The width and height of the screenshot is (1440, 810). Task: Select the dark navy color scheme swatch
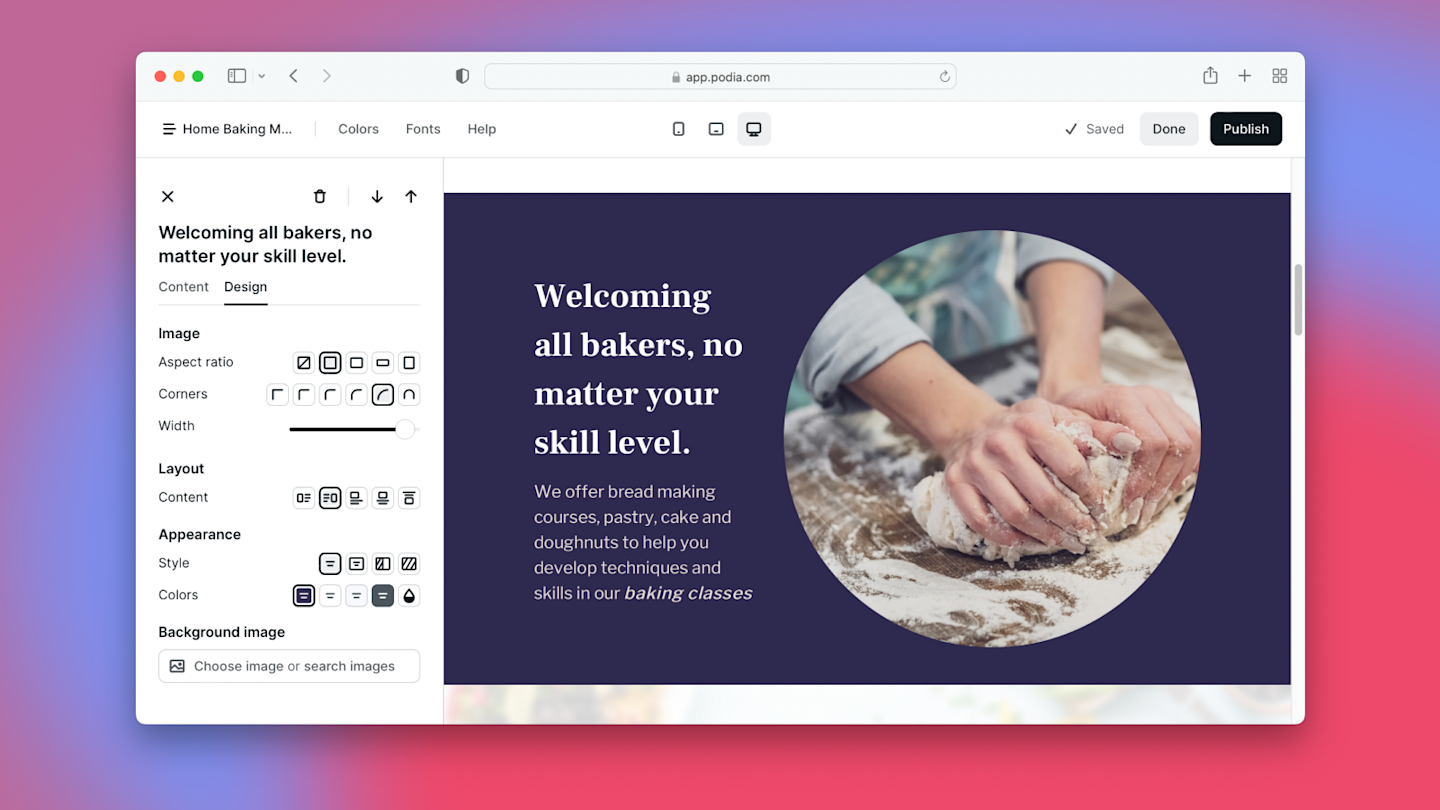304,596
